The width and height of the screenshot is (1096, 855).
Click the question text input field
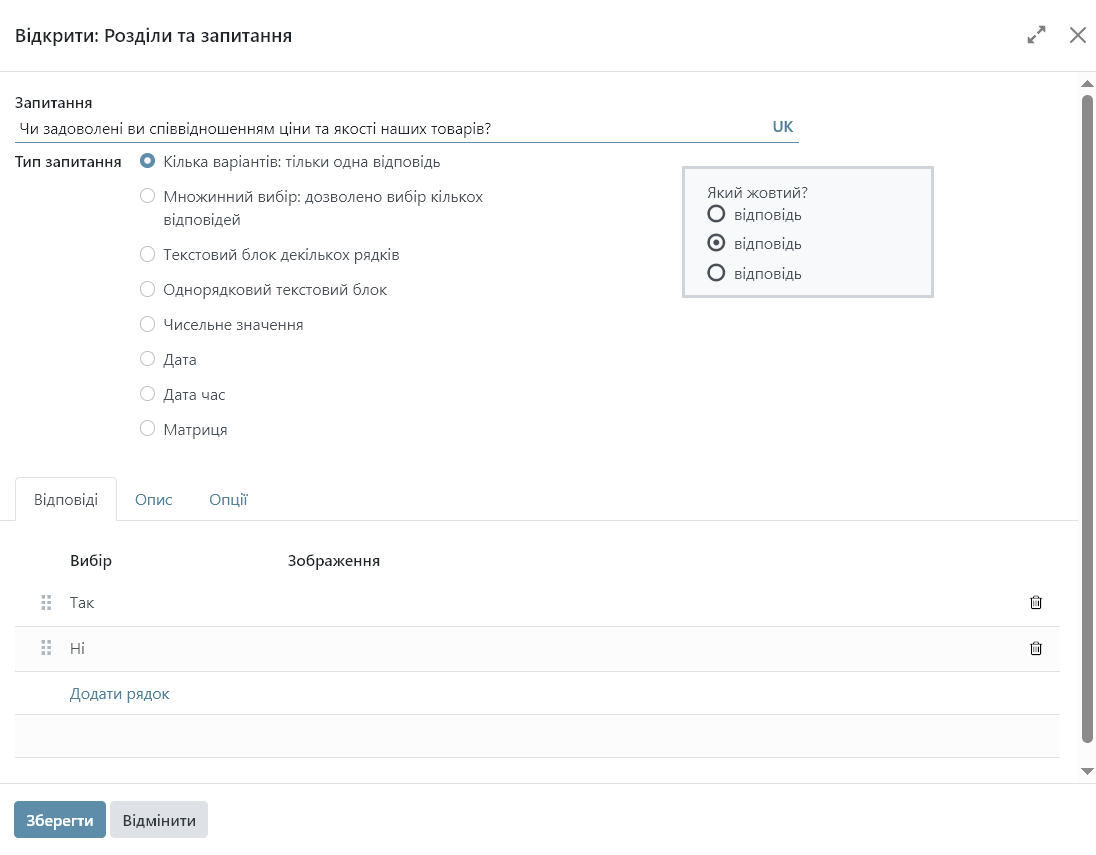coord(390,129)
